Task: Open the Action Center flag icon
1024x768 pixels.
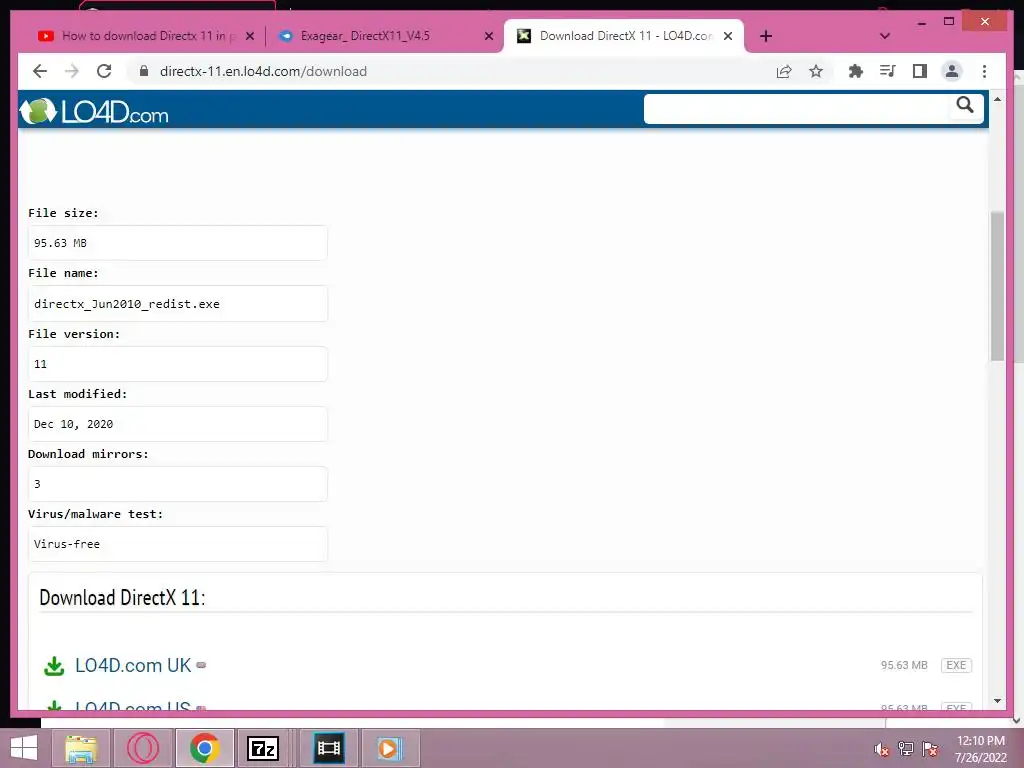Action: (x=930, y=748)
